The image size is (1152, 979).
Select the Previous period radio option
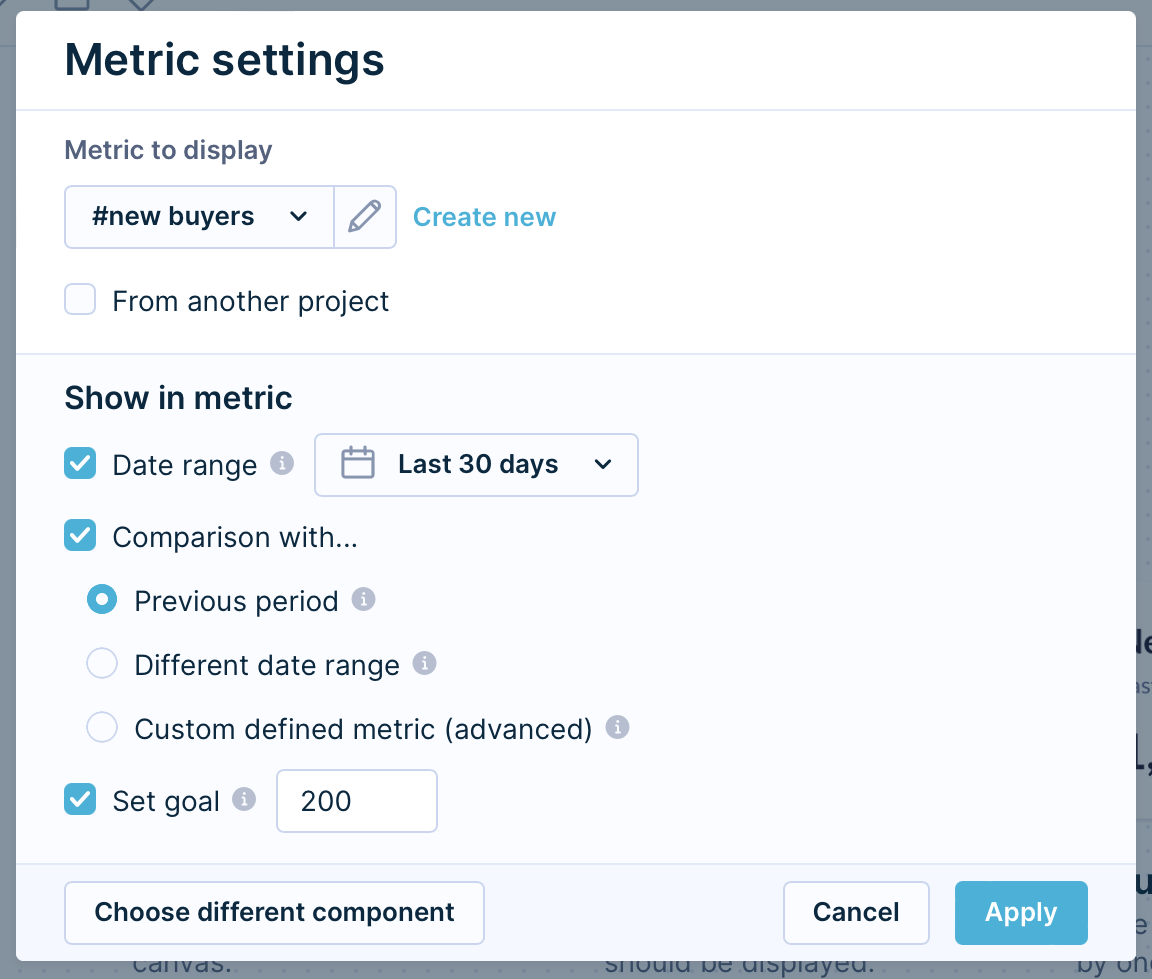[102, 600]
